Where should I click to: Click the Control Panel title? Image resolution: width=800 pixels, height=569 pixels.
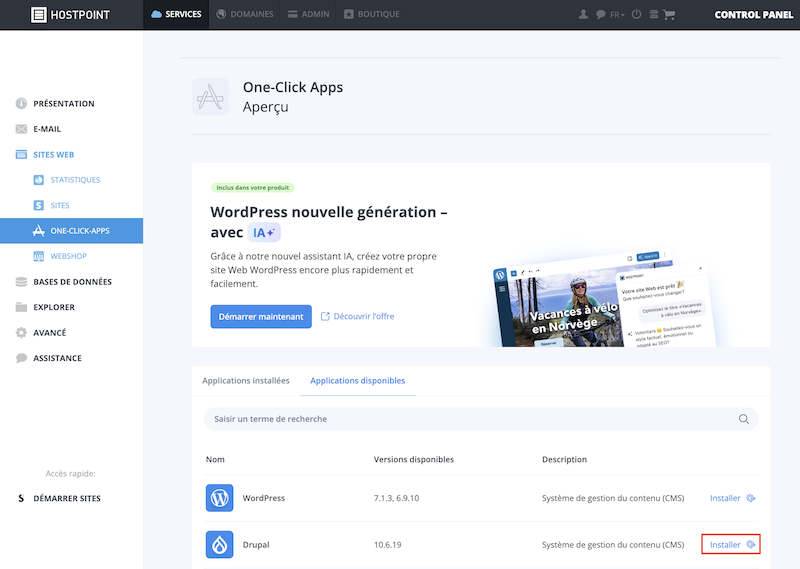click(754, 15)
